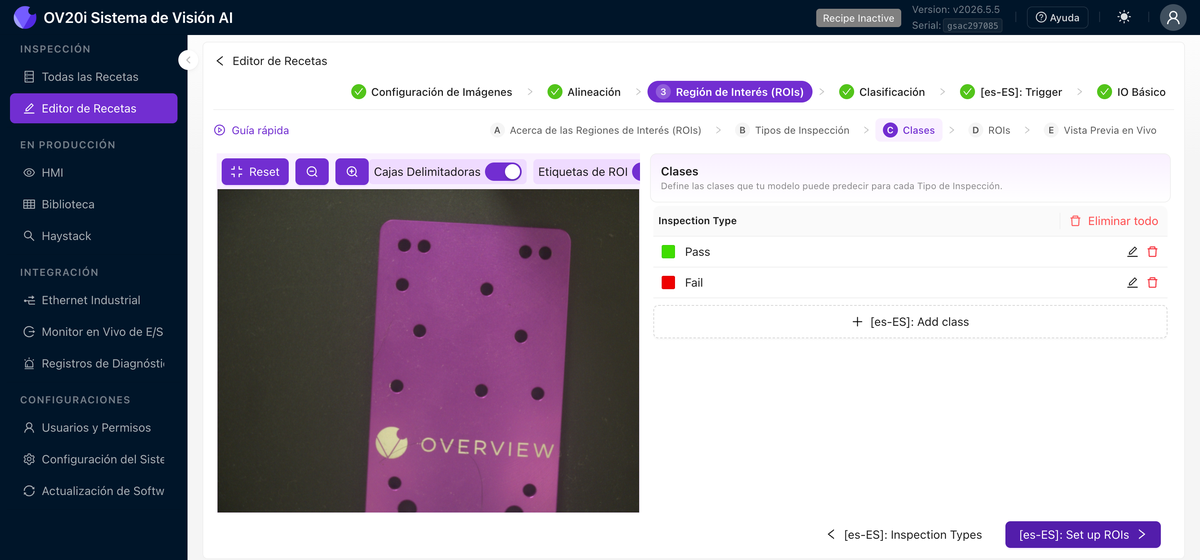Click the Pass class name
The width and height of the screenshot is (1200, 560).
point(697,252)
